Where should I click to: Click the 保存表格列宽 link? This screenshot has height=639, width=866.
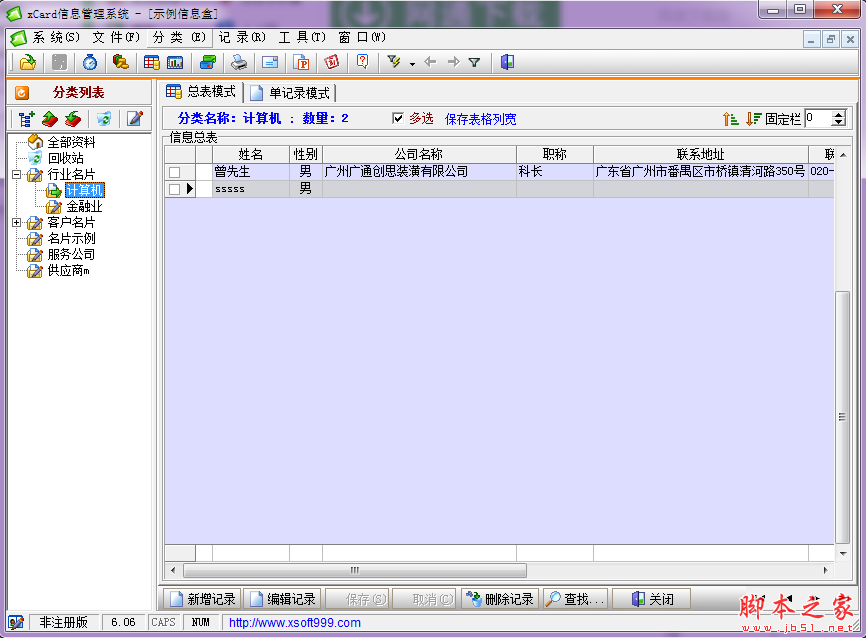coord(481,119)
